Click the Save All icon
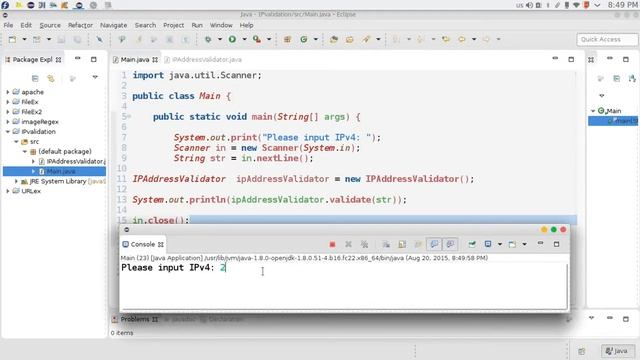640x360 pixels. 77,39
